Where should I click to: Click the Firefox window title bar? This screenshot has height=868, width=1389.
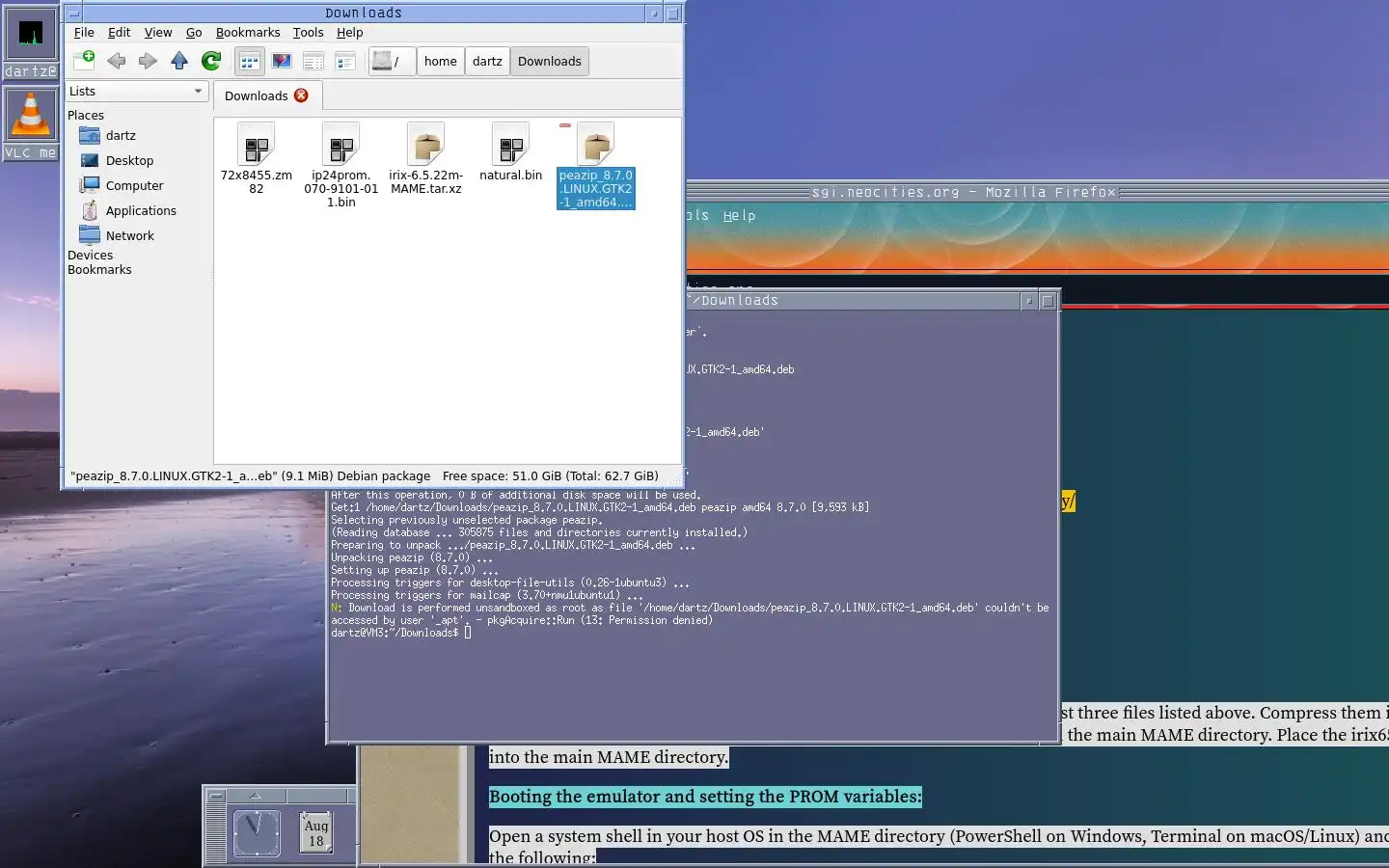click(965, 192)
